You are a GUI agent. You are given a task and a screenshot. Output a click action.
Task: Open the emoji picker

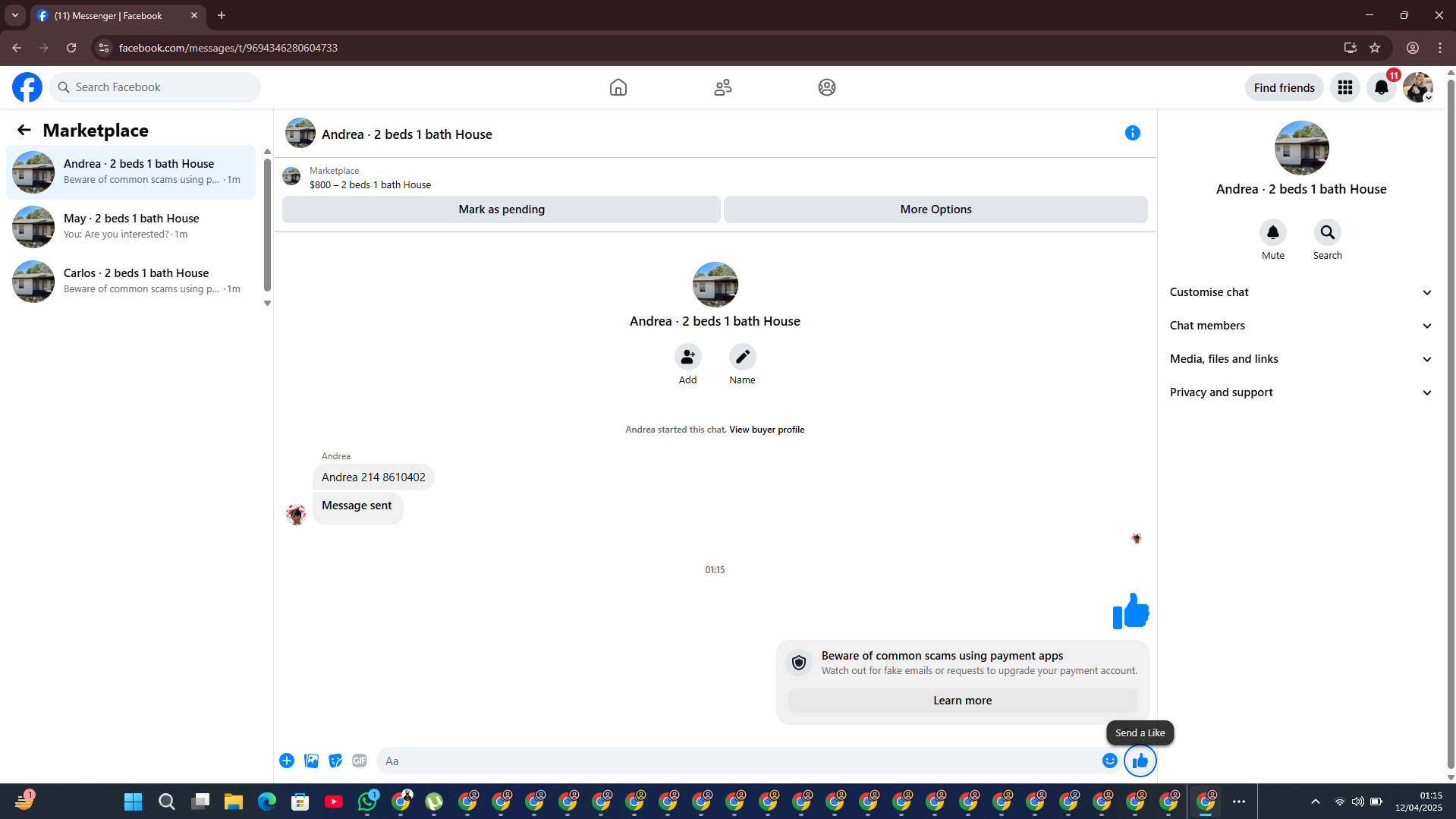[1110, 761]
